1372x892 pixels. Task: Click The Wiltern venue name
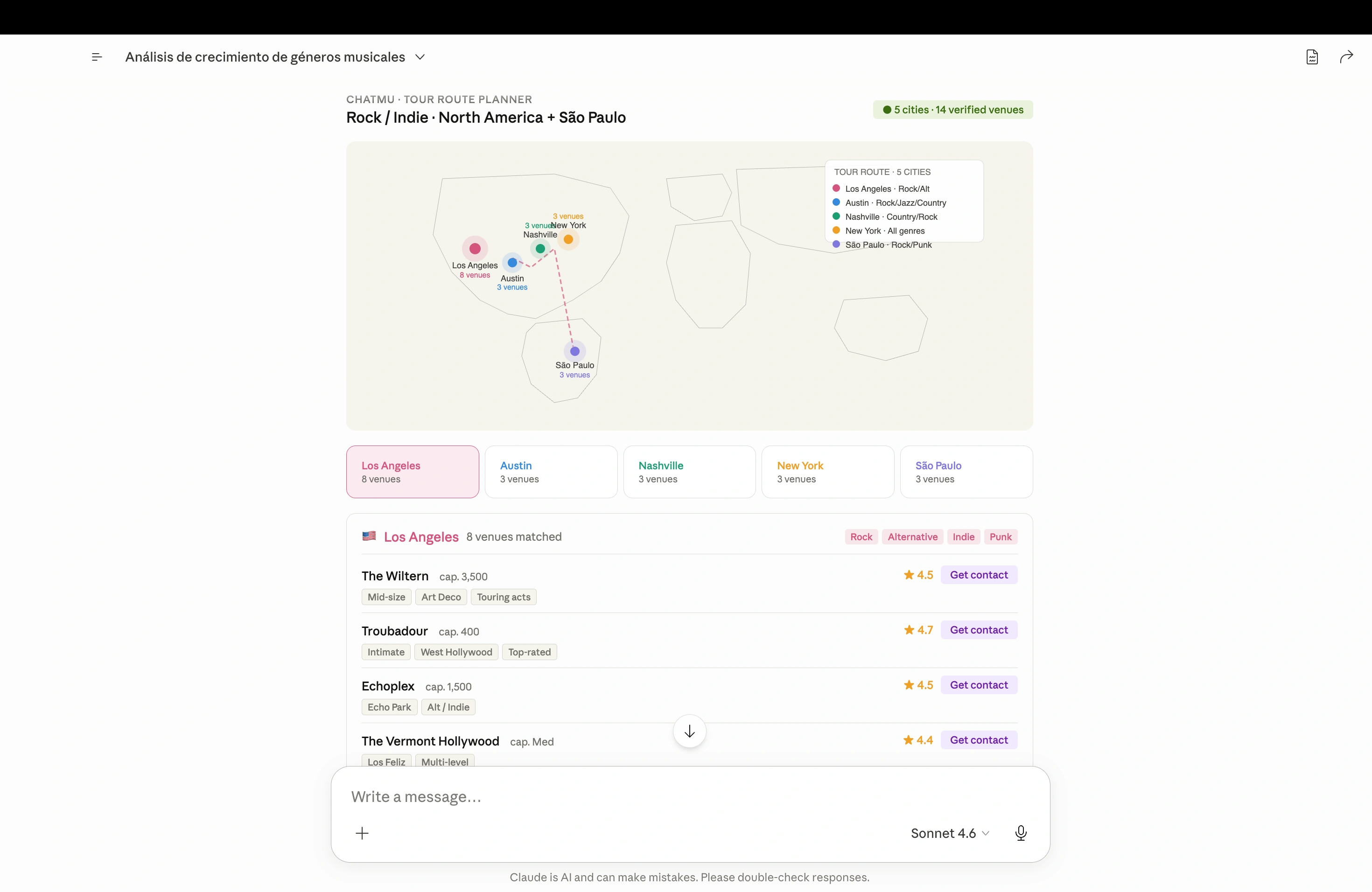395,576
